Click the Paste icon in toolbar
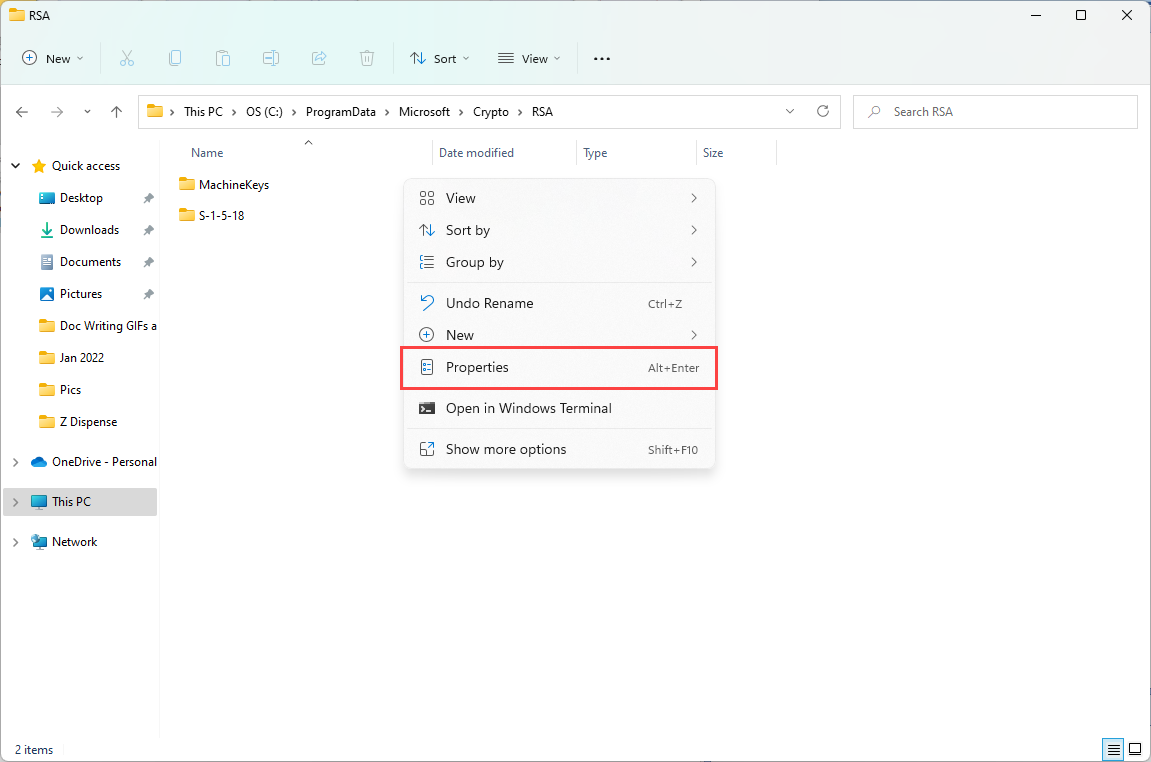This screenshot has width=1151, height=762. [223, 58]
